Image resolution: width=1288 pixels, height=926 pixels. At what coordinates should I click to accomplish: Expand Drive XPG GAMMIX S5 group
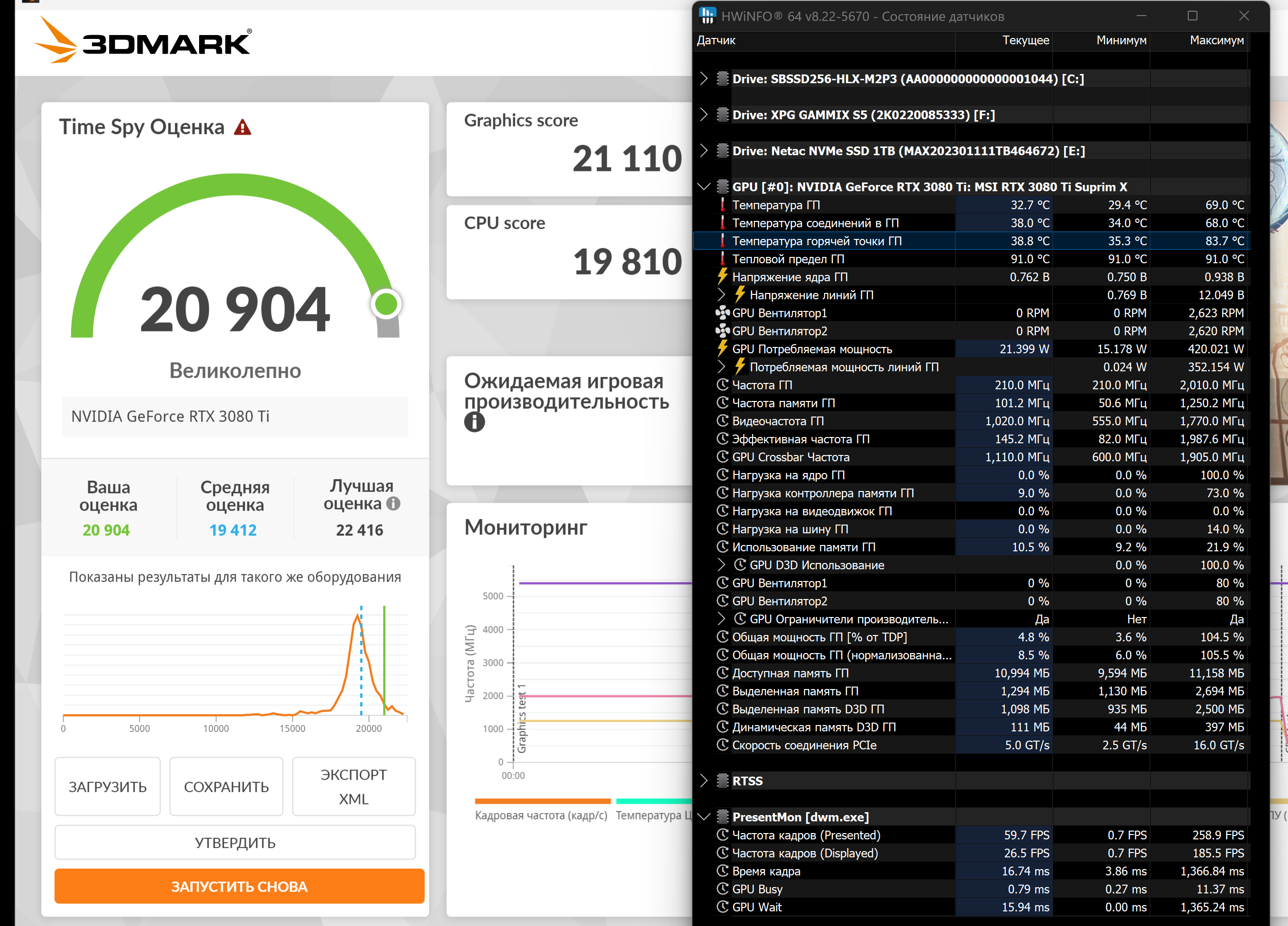[x=704, y=115]
